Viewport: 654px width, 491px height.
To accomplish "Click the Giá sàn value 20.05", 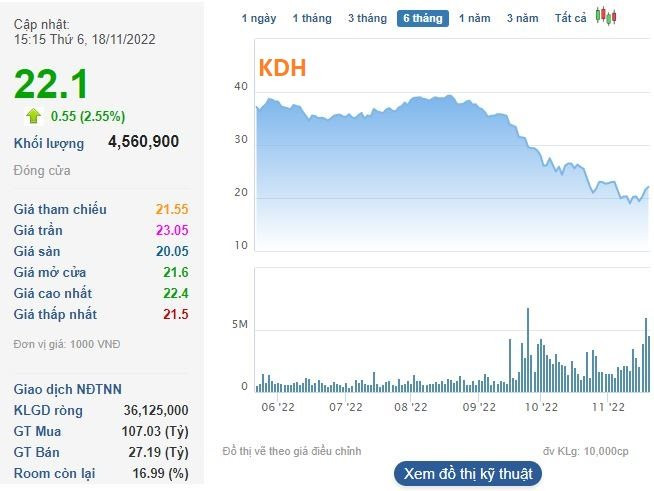I will point(172,251).
